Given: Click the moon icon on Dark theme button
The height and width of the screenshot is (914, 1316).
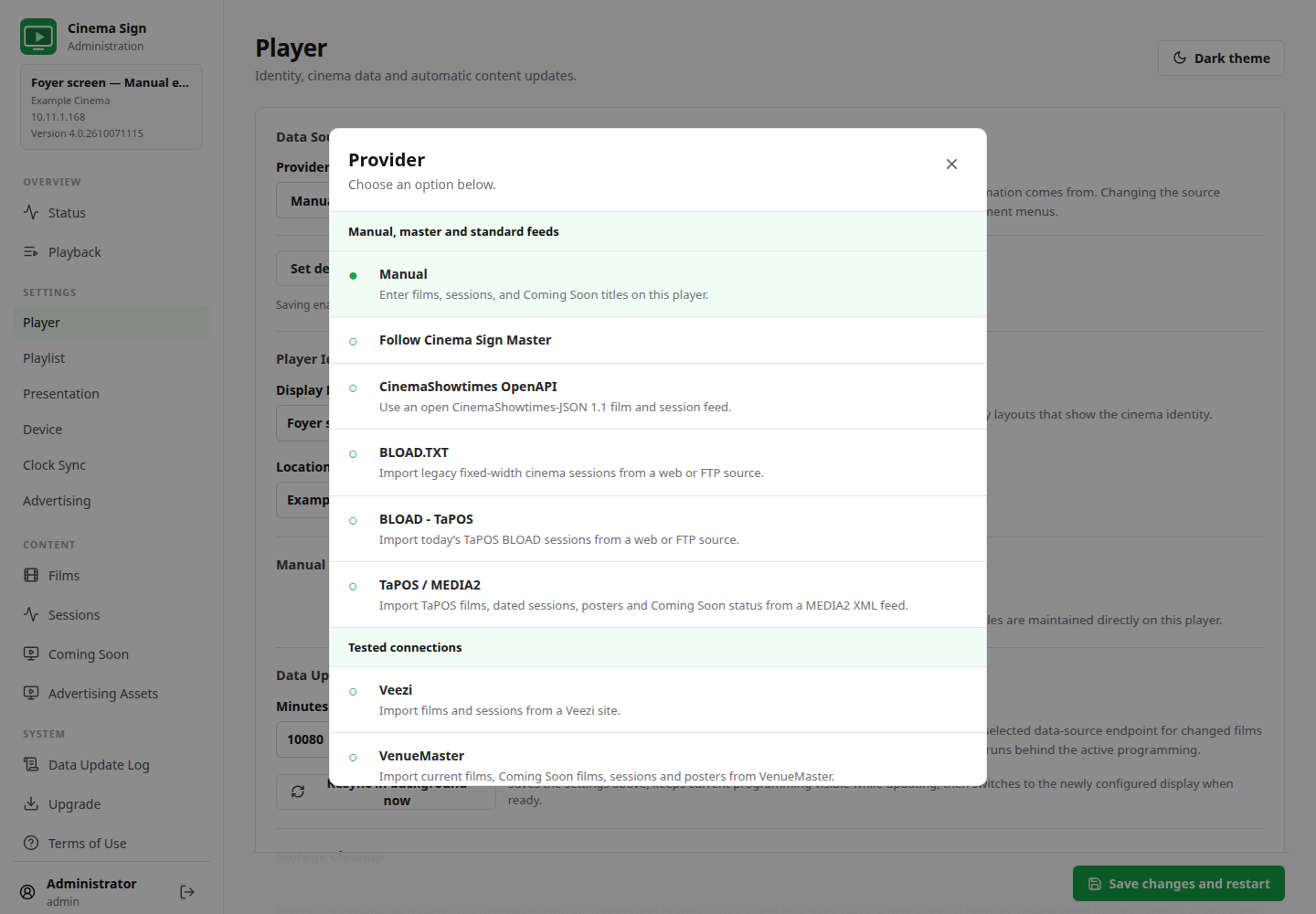Looking at the screenshot, I should (1180, 58).
